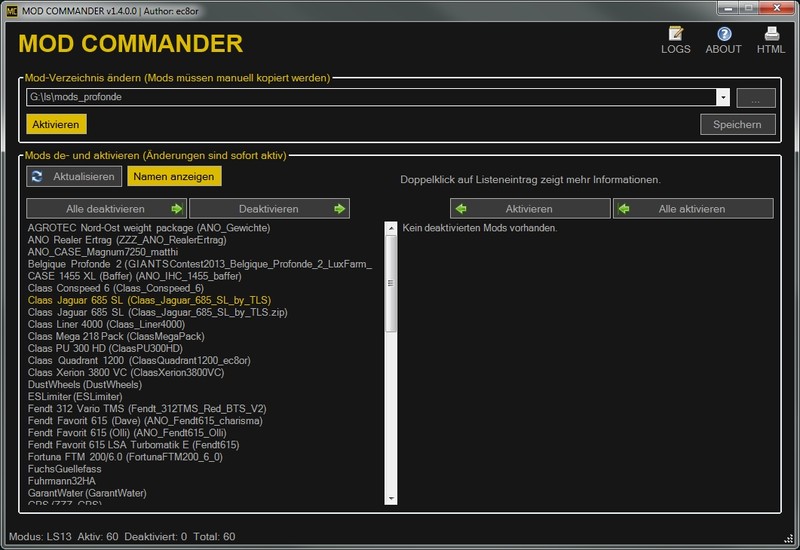The height and width of the screenshot is (550, 800).
Task: Click the browse folder button
Action: pos(756,98)
